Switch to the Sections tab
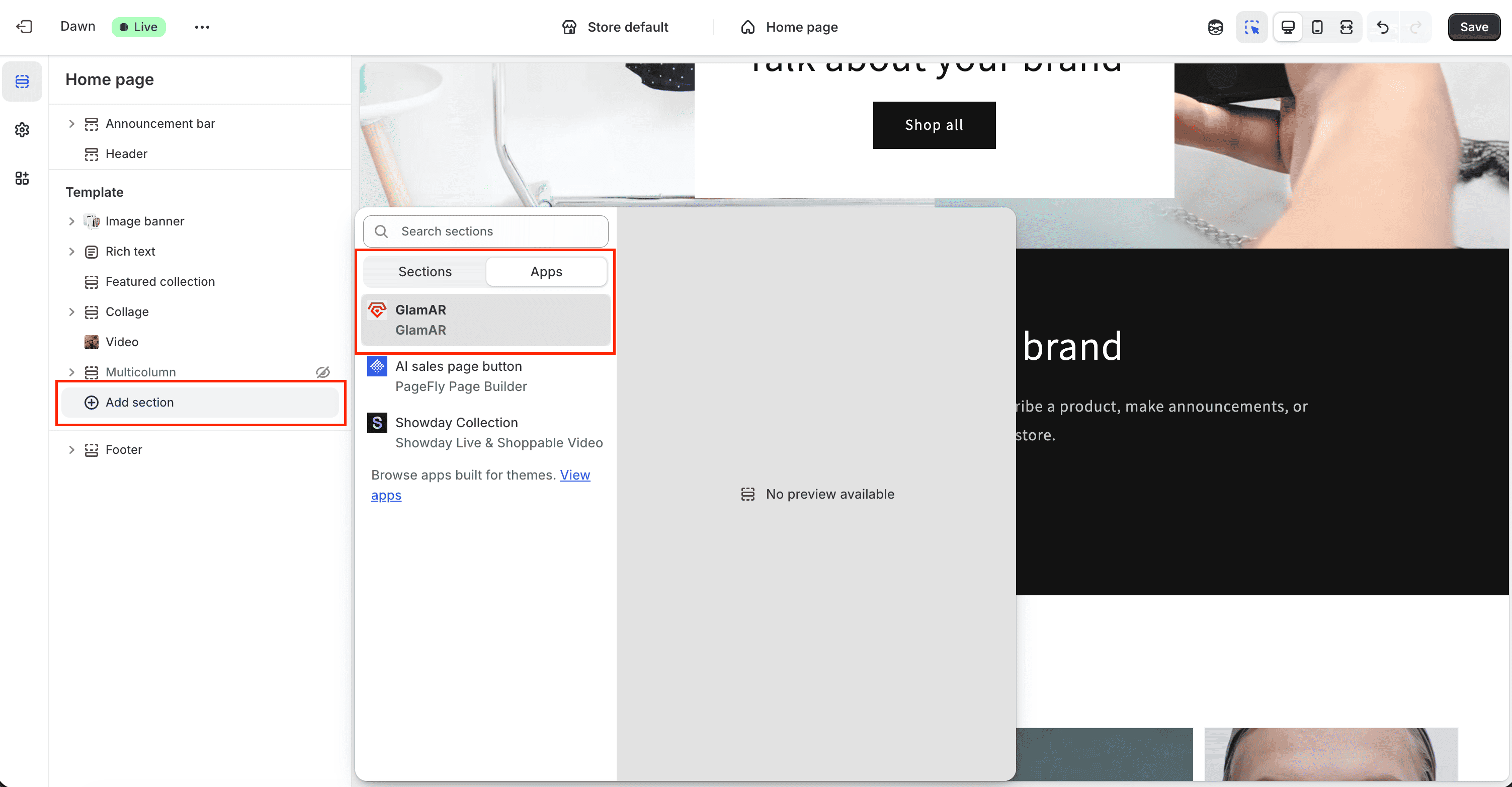1512x787 pixels. point(425,271)
